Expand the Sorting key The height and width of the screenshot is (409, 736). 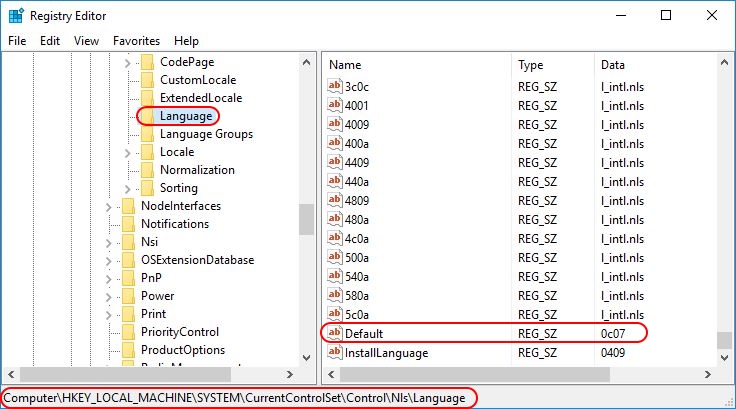pyautogui.click(x=128, y=189)
